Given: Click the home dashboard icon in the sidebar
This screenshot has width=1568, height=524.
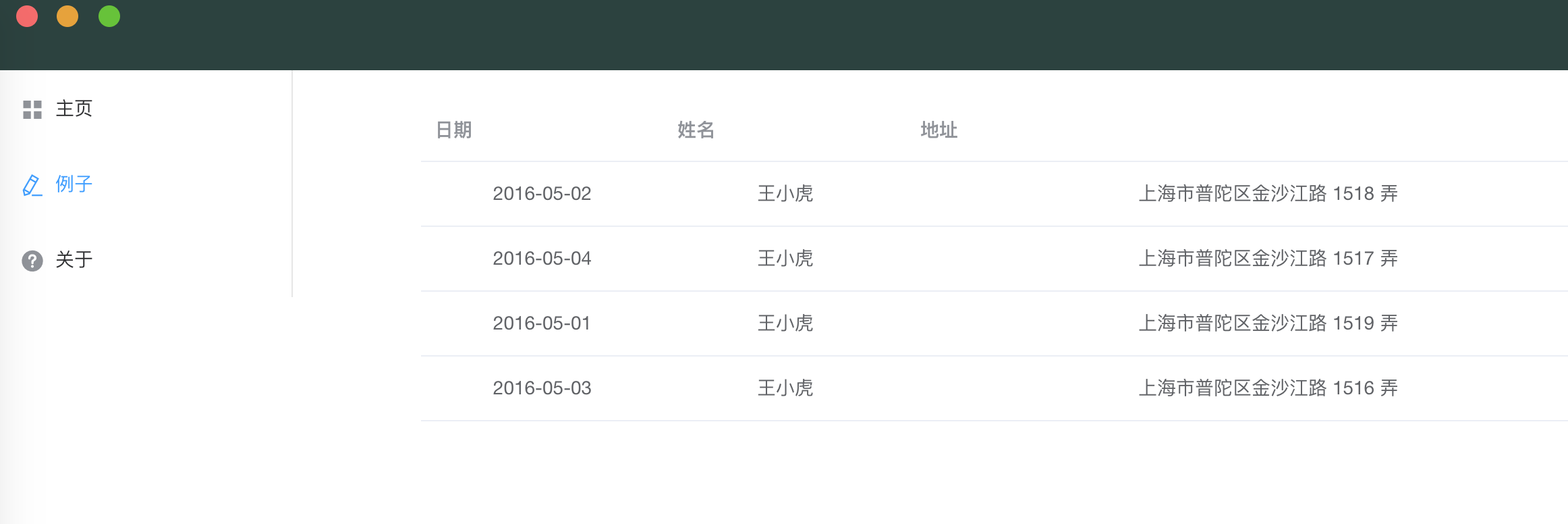Looking at the screenshot, I should [x=32, y=109].
